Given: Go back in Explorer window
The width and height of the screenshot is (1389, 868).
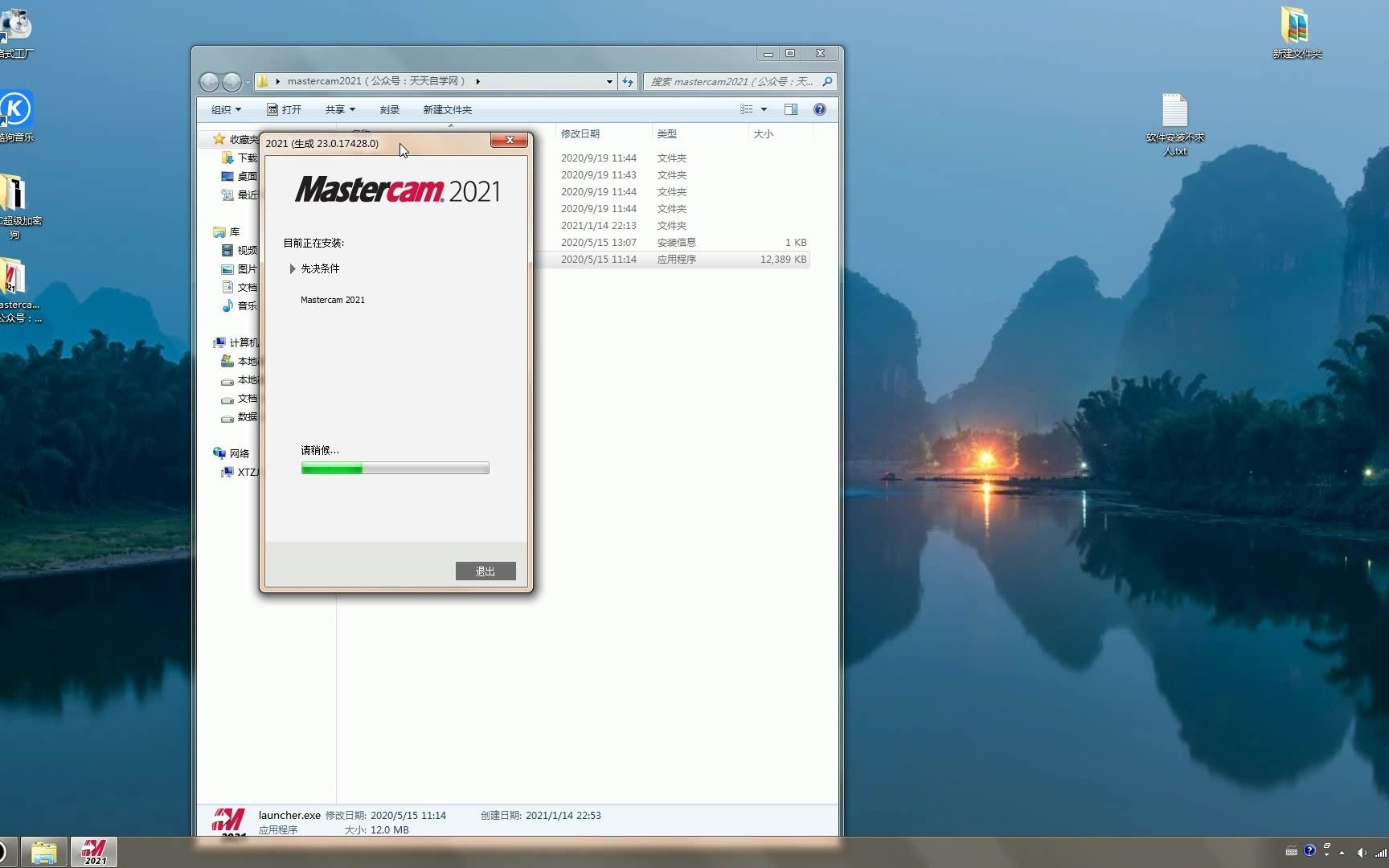Looking at the screenshot, I should pyautogui.click(x=209, y=81).
